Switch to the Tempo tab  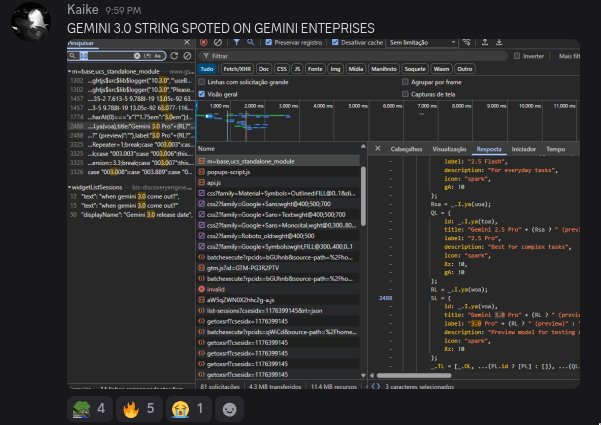555,149
